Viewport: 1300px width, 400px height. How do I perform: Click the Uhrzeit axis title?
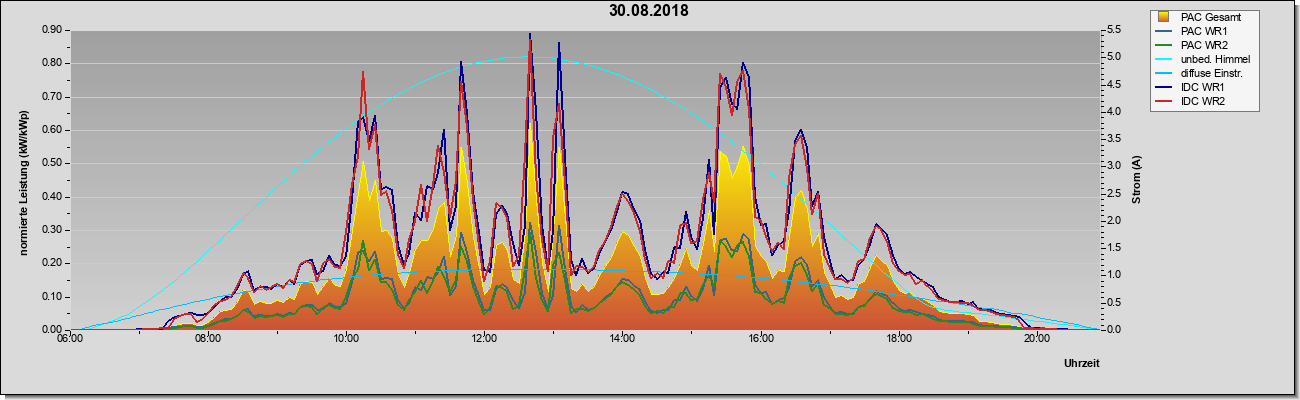[1081, 364]
